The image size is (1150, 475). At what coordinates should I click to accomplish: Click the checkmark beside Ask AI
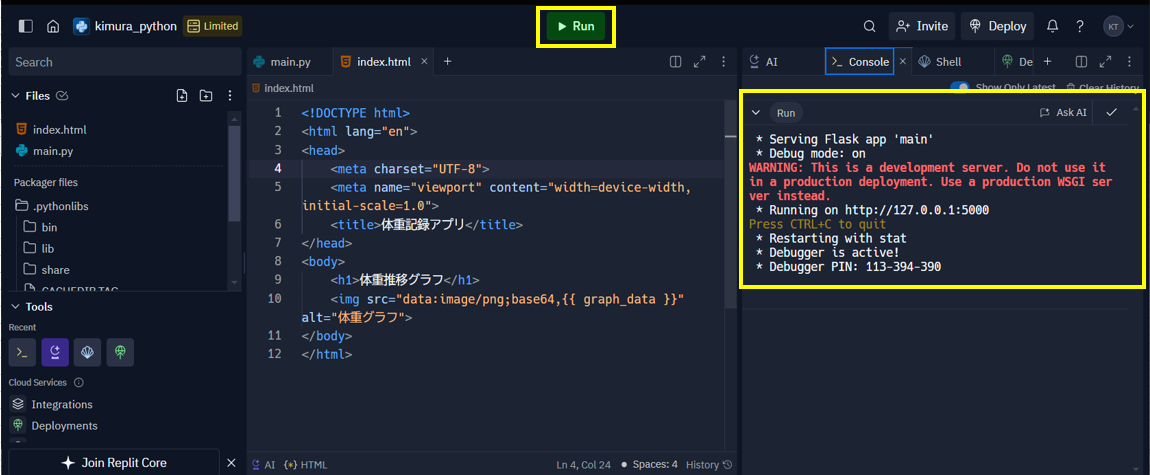tap(1112, 112)
